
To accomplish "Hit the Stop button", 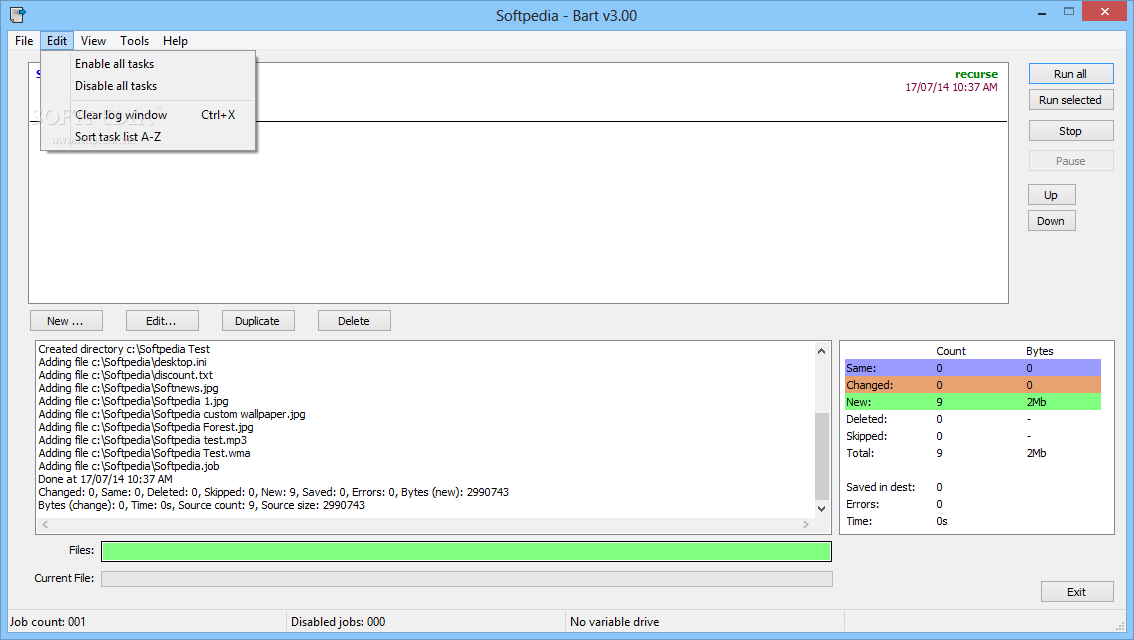I will coord(1070,131).
